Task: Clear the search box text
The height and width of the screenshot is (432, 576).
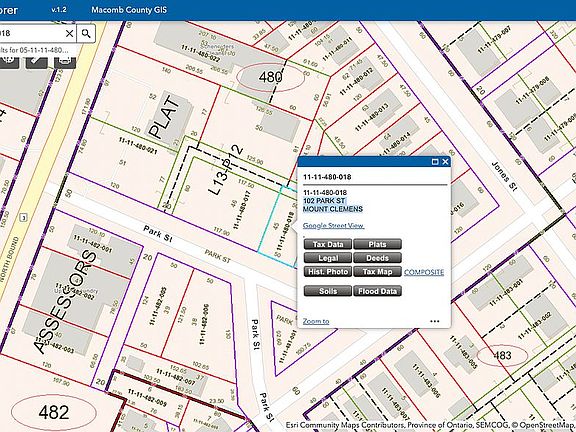Action: 69,34
